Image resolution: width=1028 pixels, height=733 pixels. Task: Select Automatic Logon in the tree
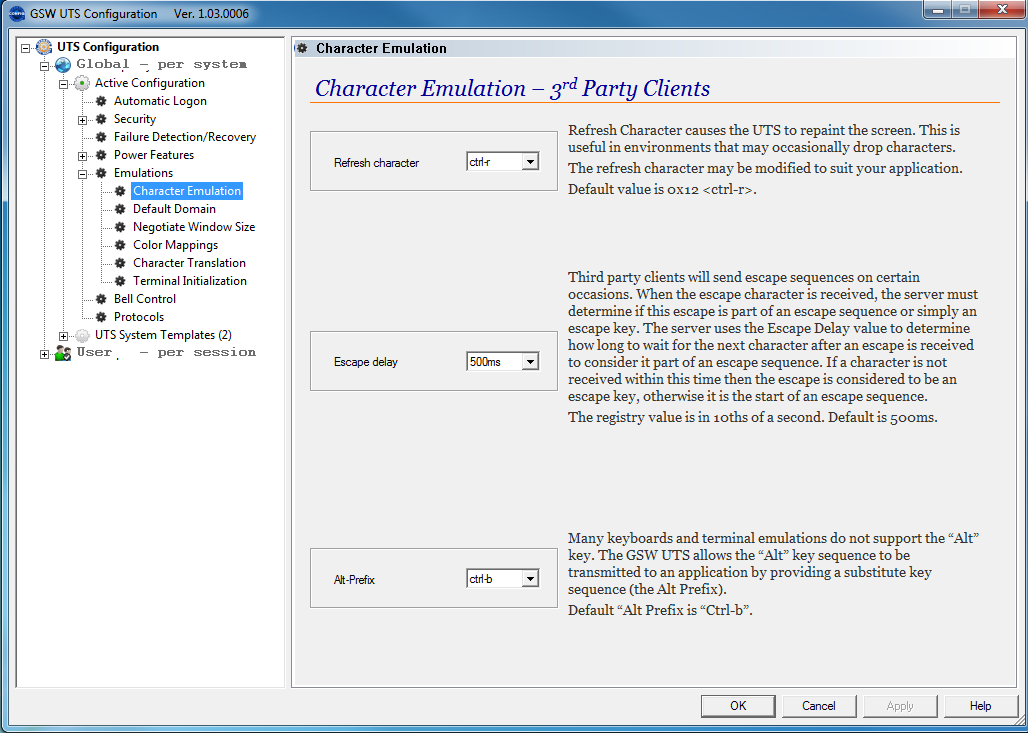click(160, 101)
